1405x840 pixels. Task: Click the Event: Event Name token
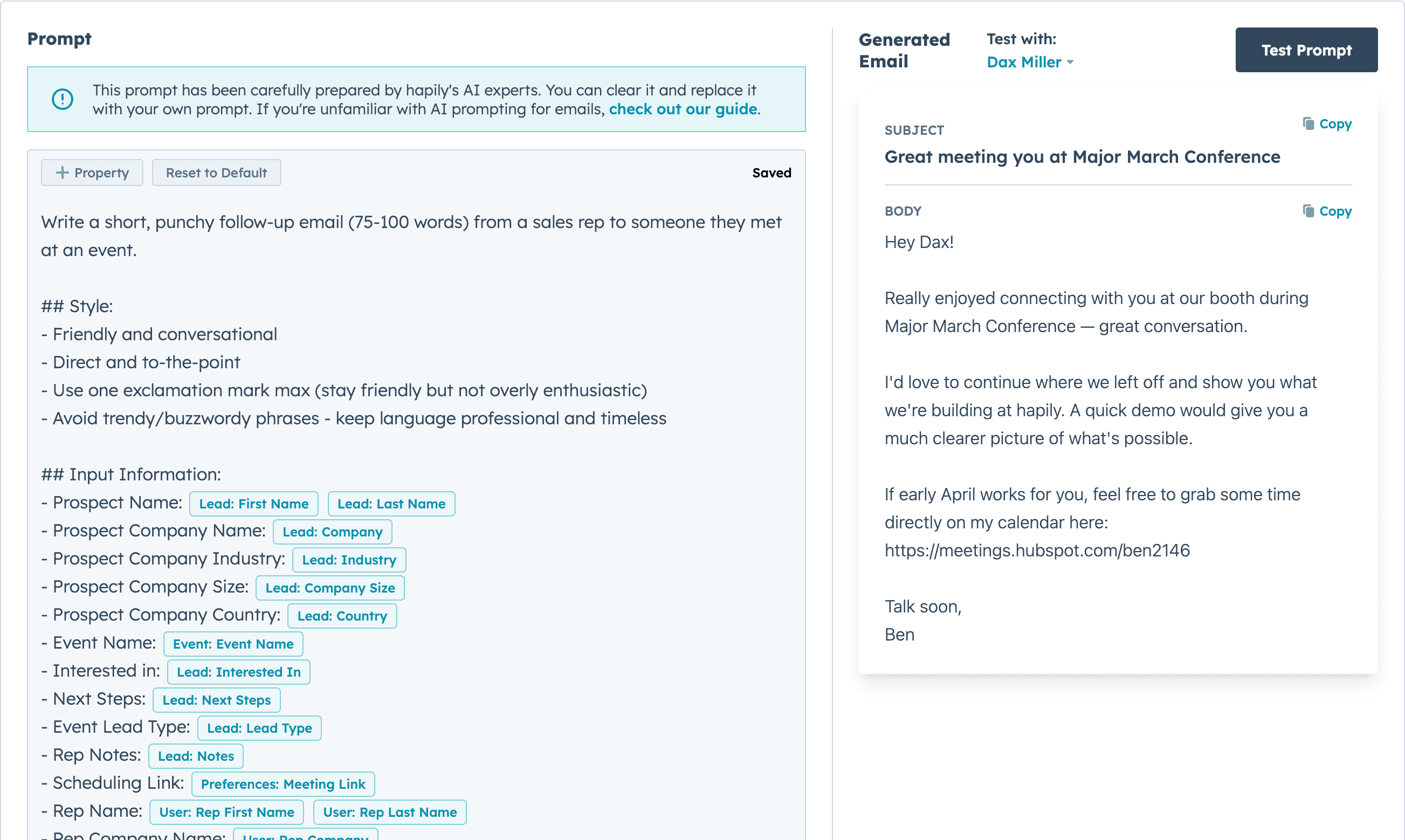point(233,644)
